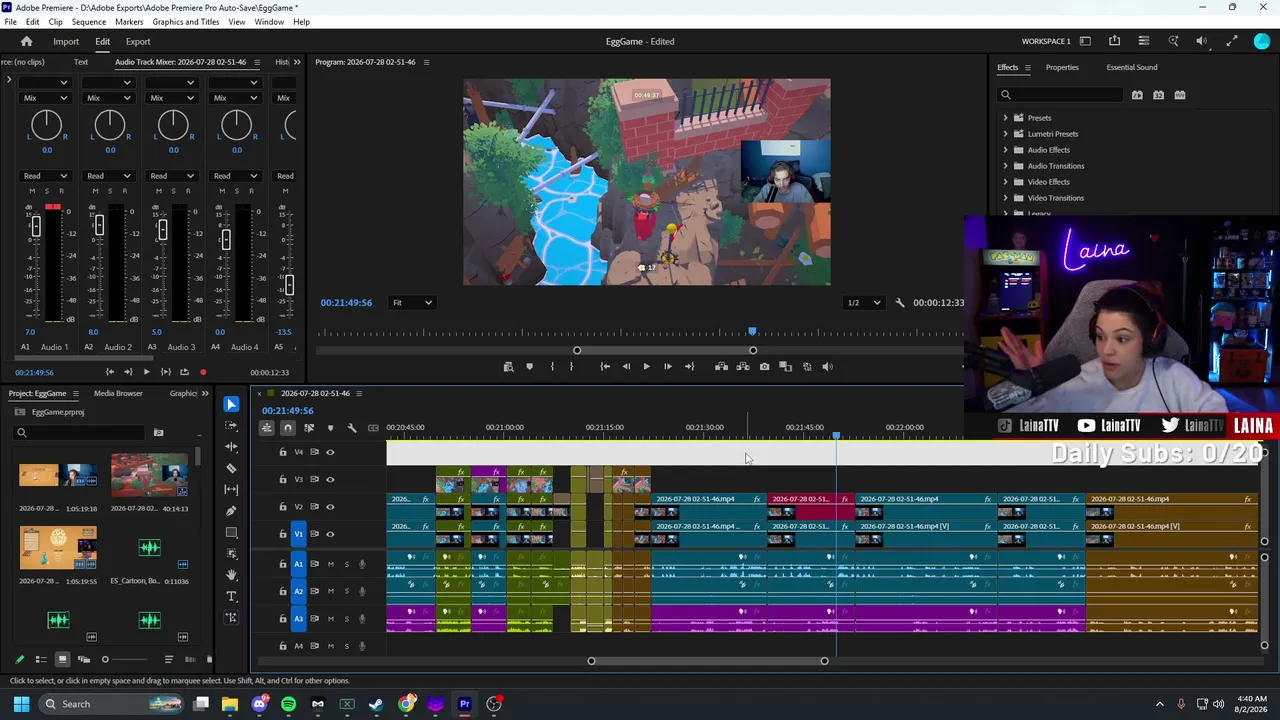Switch to the Properties tab
Image resolution: width=1280 pixels, height=720 pixels.
(x=1062, y=68)
